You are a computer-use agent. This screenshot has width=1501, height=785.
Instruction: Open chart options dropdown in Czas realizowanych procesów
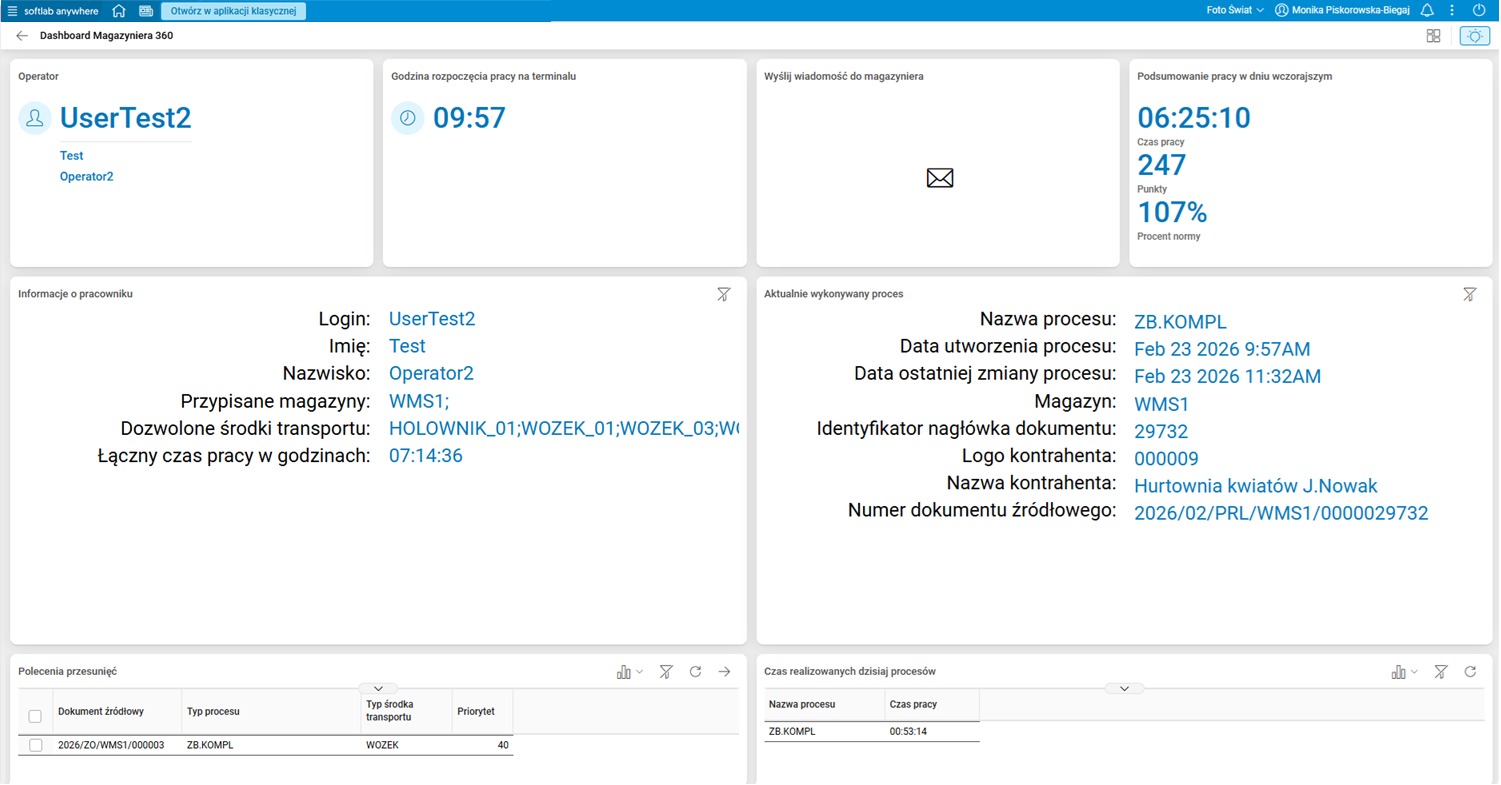coord(1405,672)
